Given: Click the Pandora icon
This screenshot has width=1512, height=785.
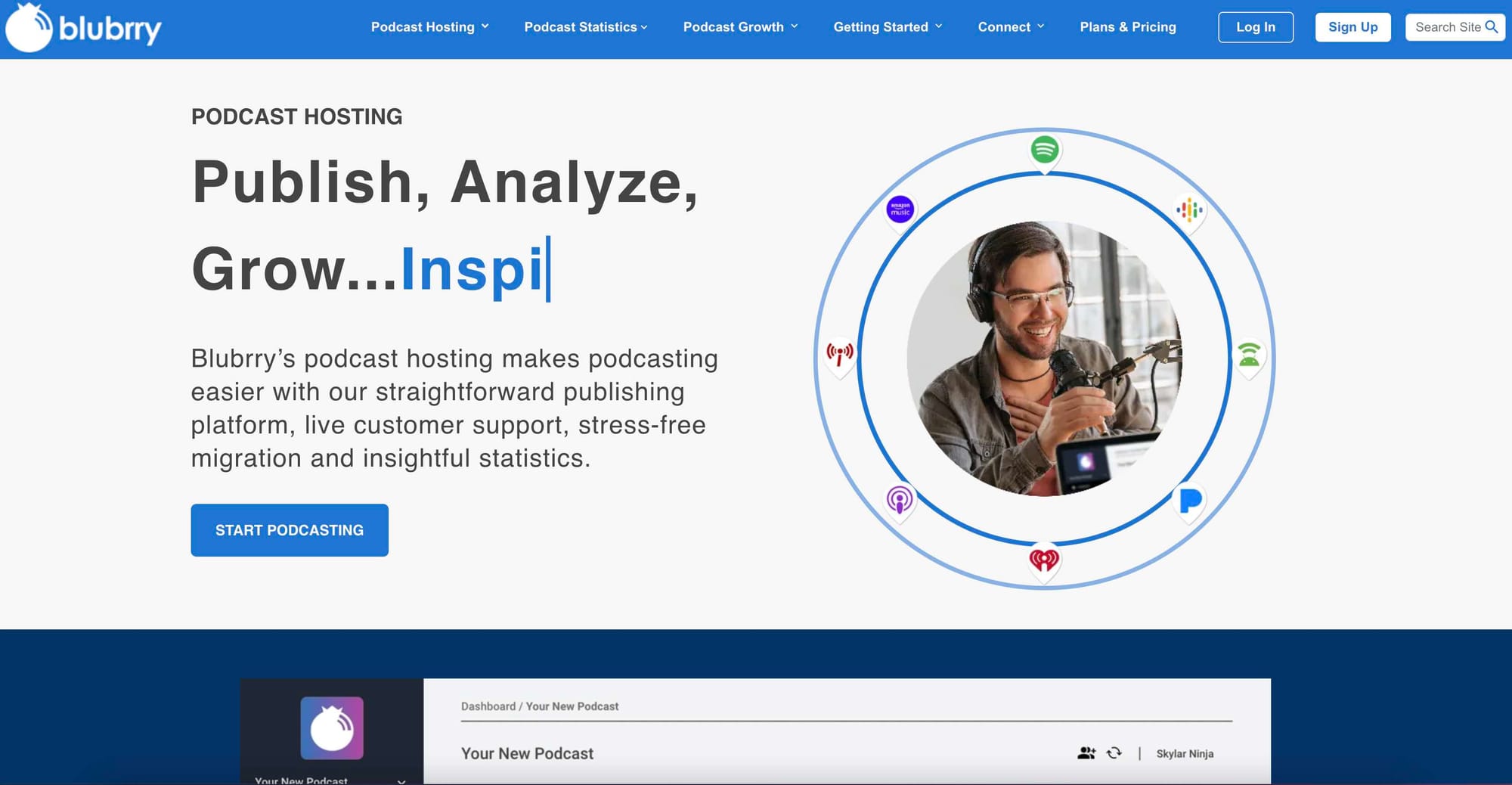Looking at the screenshot, I should (x=1189, y=501).
